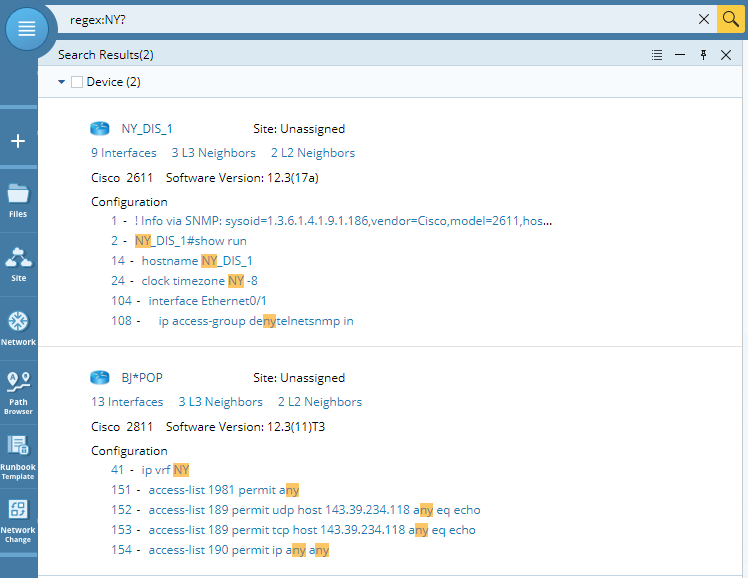Image resolution: width=748 pixels, height=578 pixels.
Task: Click Site: Unassigned next to BJ*POP
Action: [x=299, y=378]
